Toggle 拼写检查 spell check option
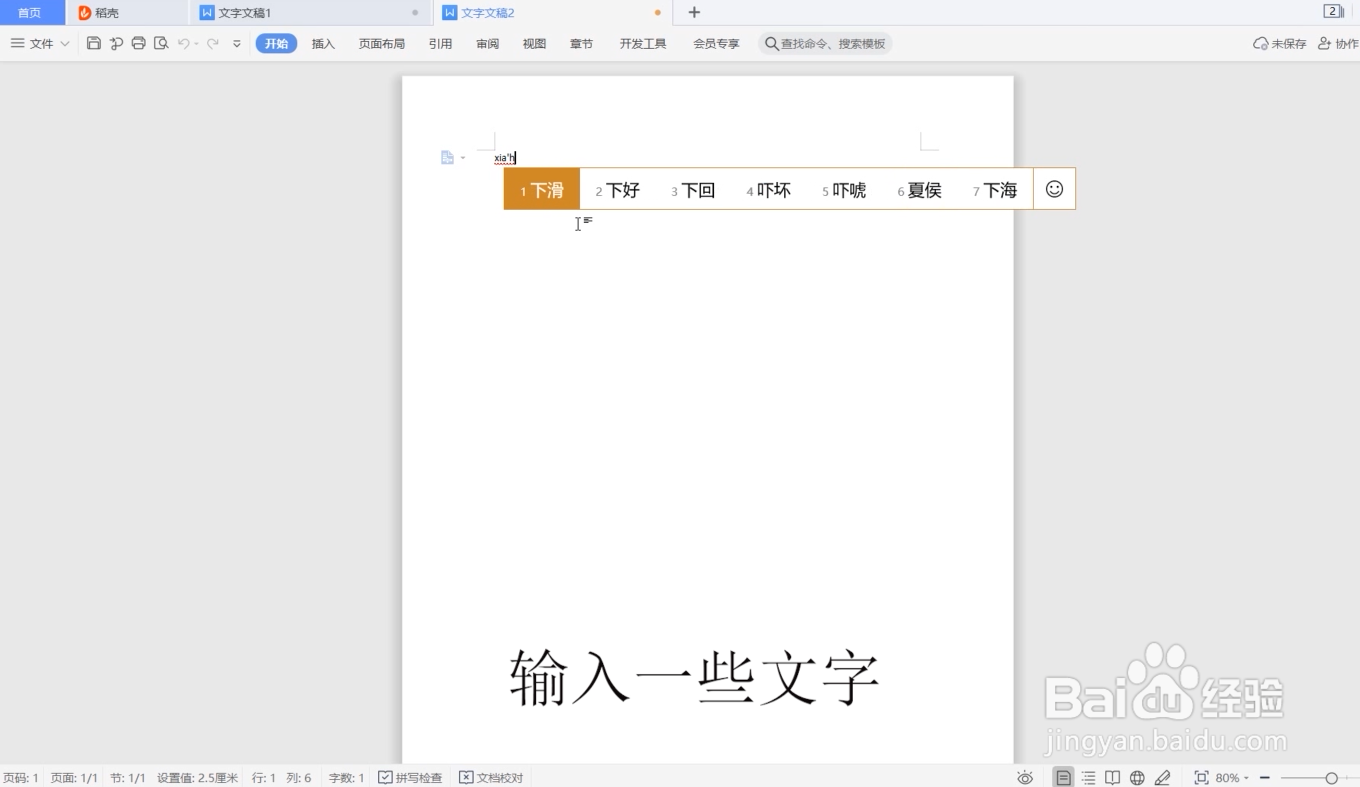This screenshot has width=1360, height=787. 410,777
